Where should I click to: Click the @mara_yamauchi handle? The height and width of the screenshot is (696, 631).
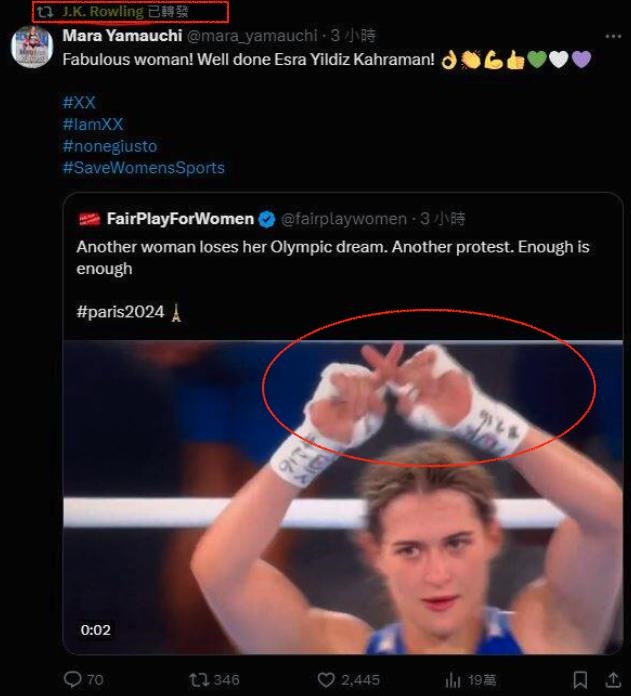pos(251,36)
